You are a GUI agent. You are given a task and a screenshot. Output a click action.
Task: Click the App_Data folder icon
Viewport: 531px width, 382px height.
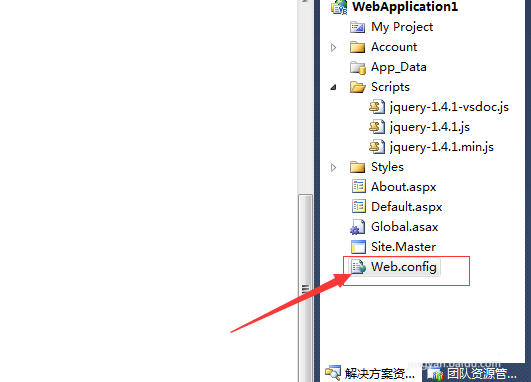(x=358, y=67)
